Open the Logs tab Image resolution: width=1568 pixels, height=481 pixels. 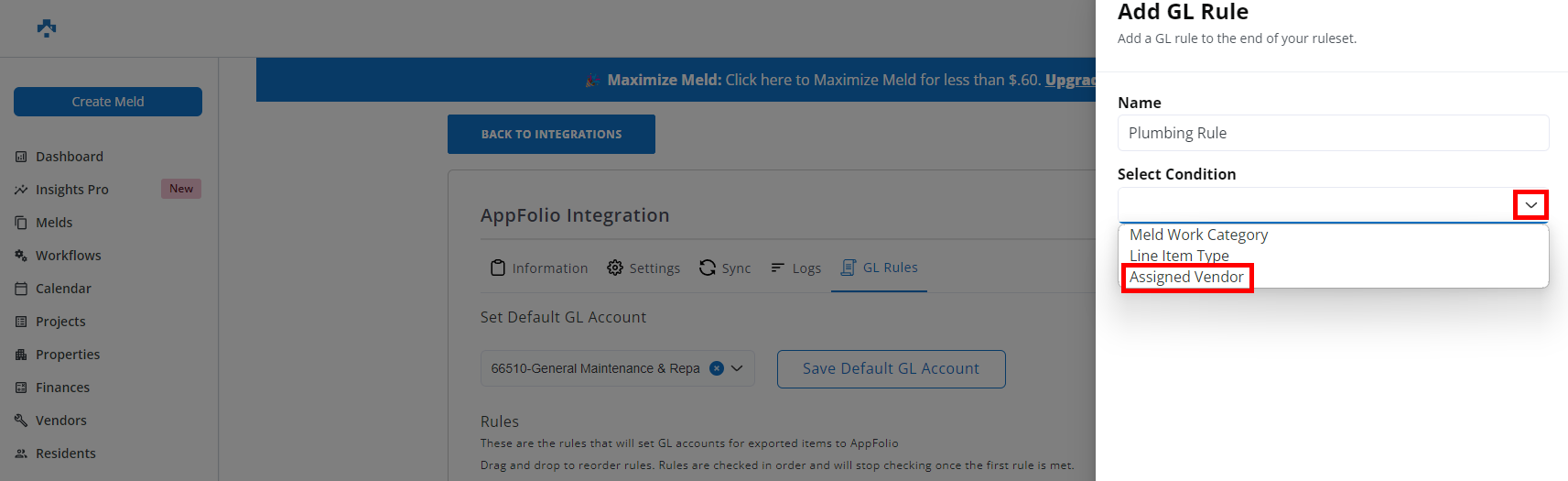pos(795,268)
